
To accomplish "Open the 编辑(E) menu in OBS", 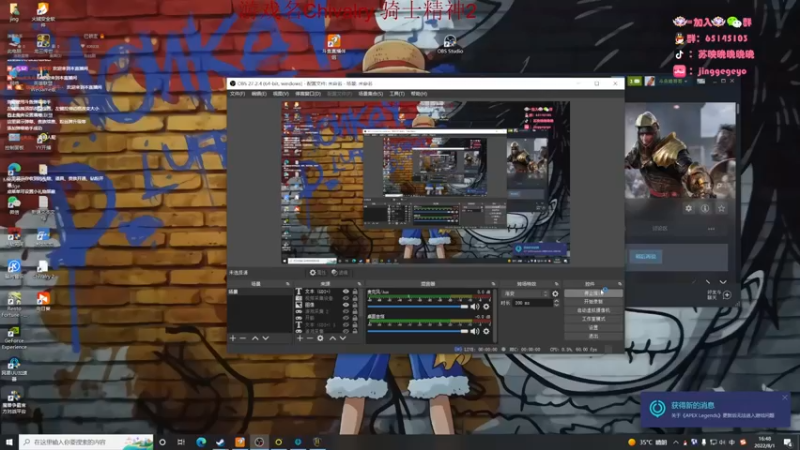I will [x=259, y=94].
